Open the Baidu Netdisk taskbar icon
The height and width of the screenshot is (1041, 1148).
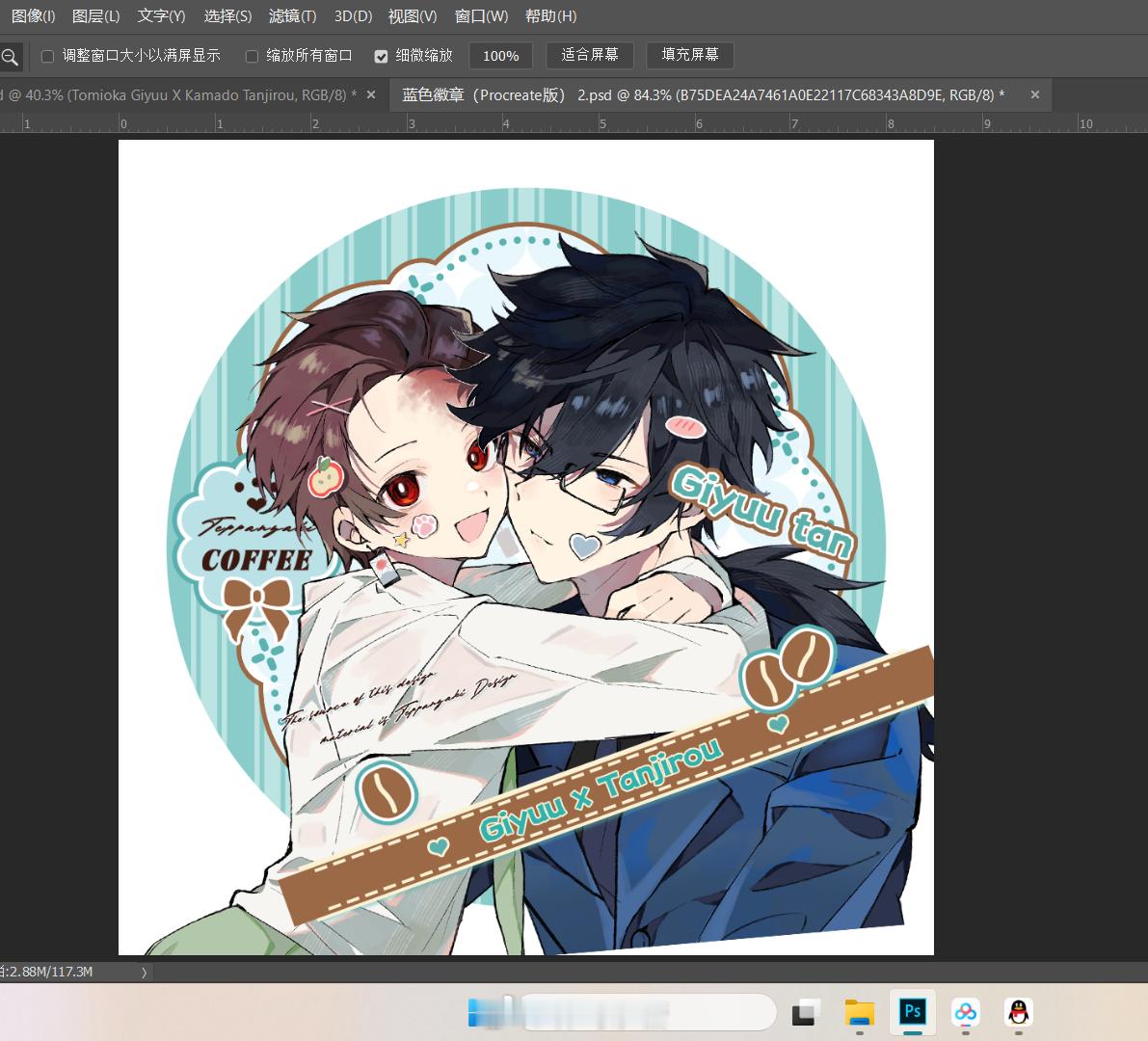click(965, 1012)
